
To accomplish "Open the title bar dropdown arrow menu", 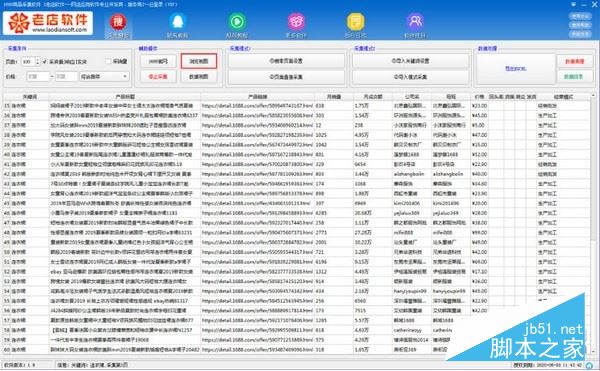I will 573,5.
